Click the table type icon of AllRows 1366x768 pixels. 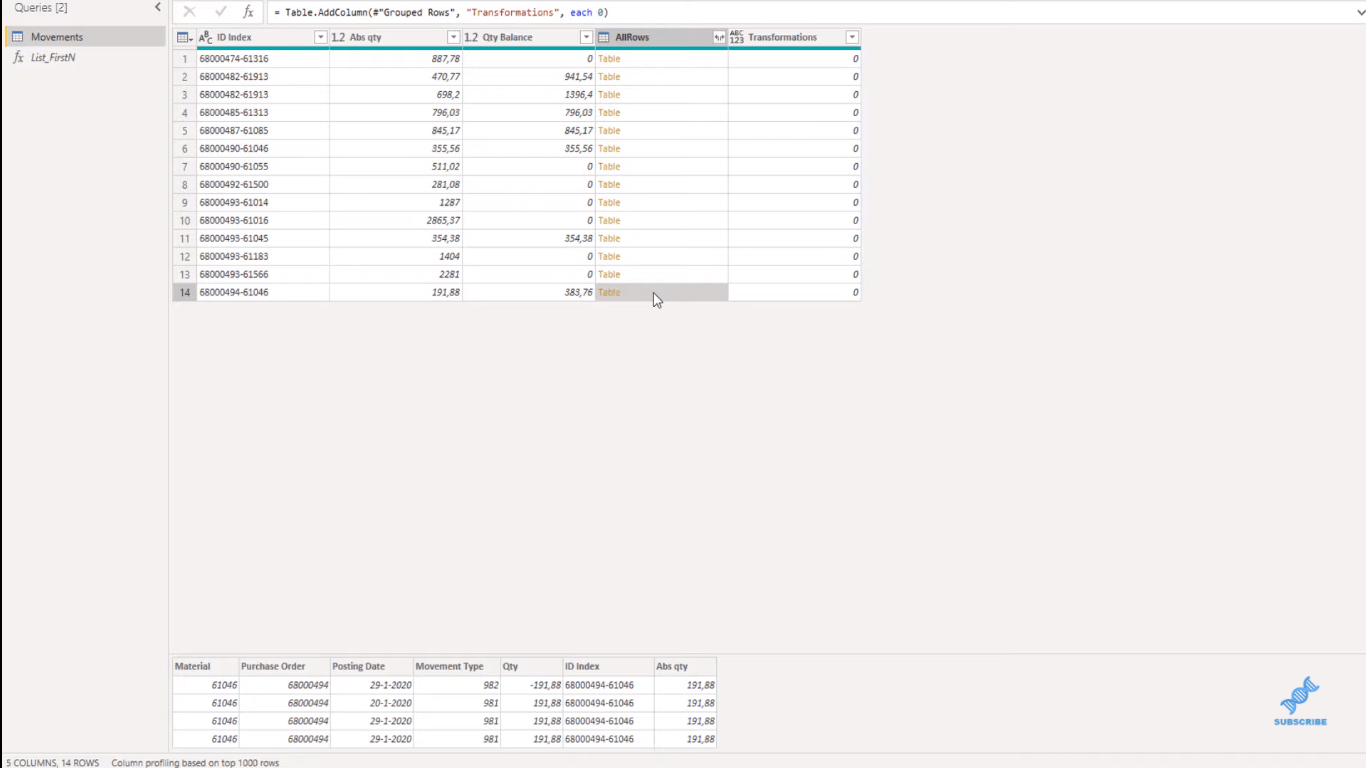click(604, 37)
